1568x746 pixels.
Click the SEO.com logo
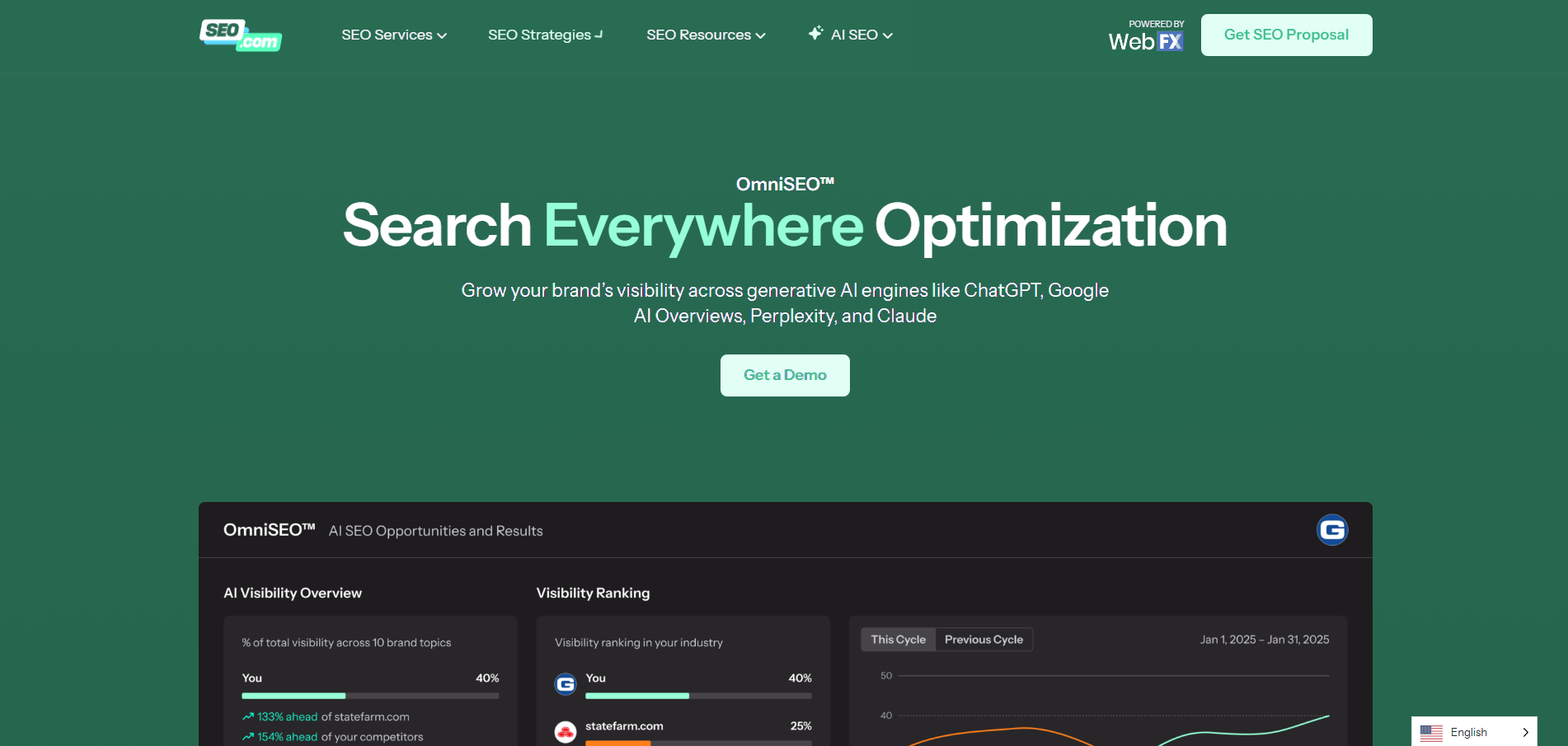[240, 35]
